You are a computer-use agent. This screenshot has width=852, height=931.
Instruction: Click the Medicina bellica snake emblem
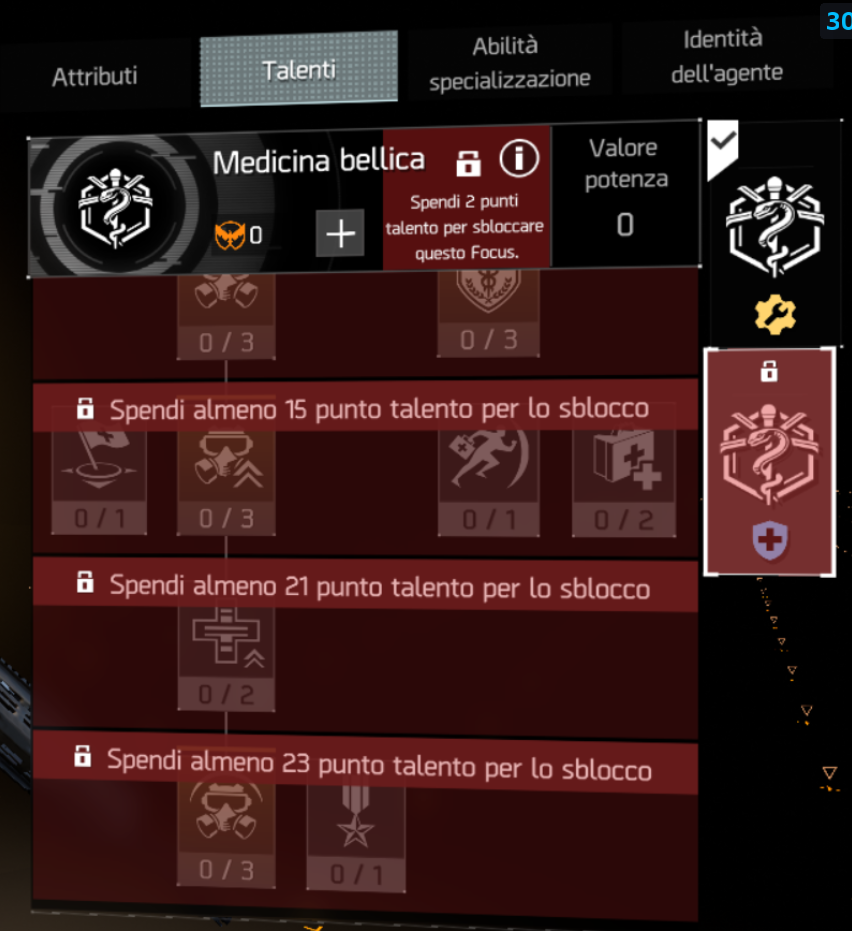point(116,208)
